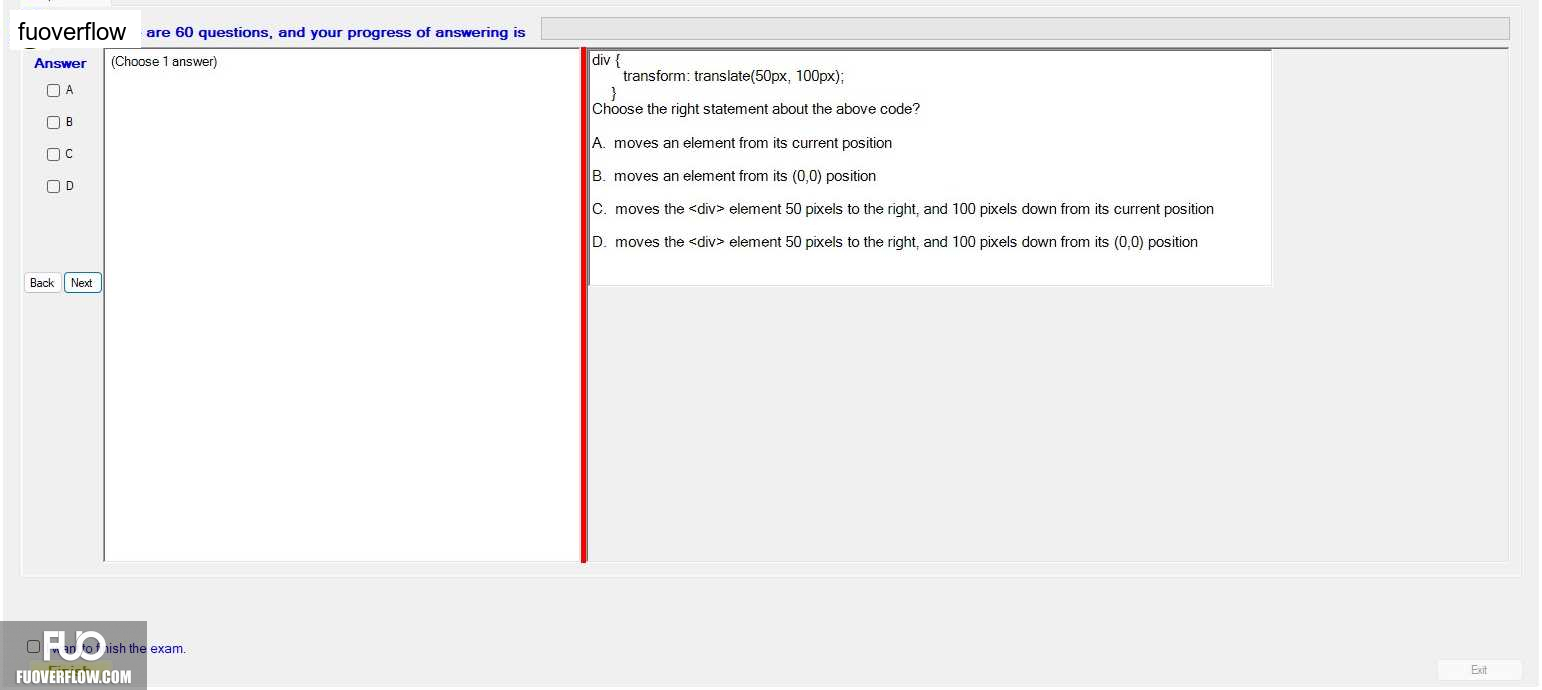Check the finish the exam checkbox
Screen dimensions: 1542x690
pyautogui.click(x=34, y=647)
